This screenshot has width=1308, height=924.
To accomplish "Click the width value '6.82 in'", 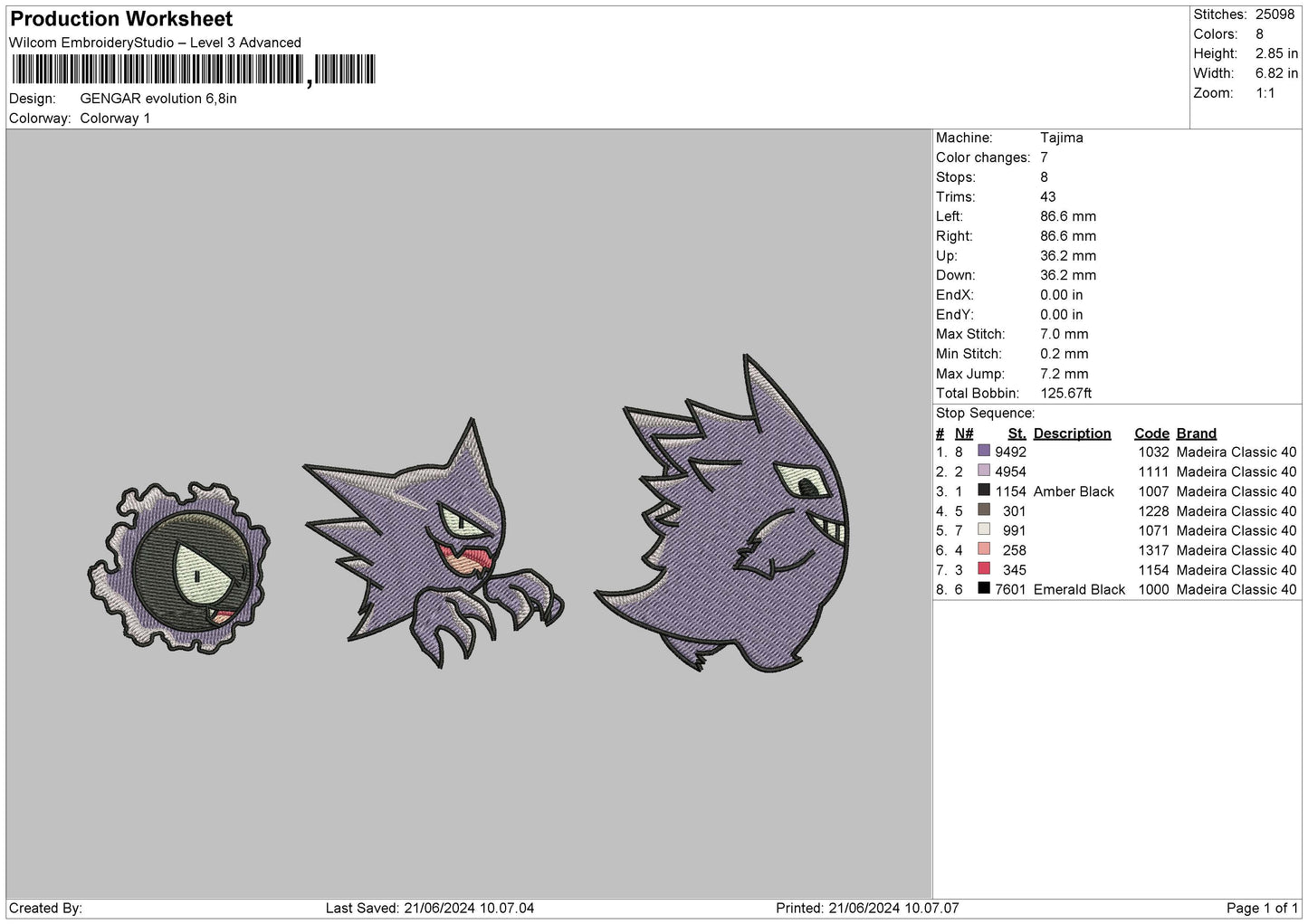I will [1276, 73].
